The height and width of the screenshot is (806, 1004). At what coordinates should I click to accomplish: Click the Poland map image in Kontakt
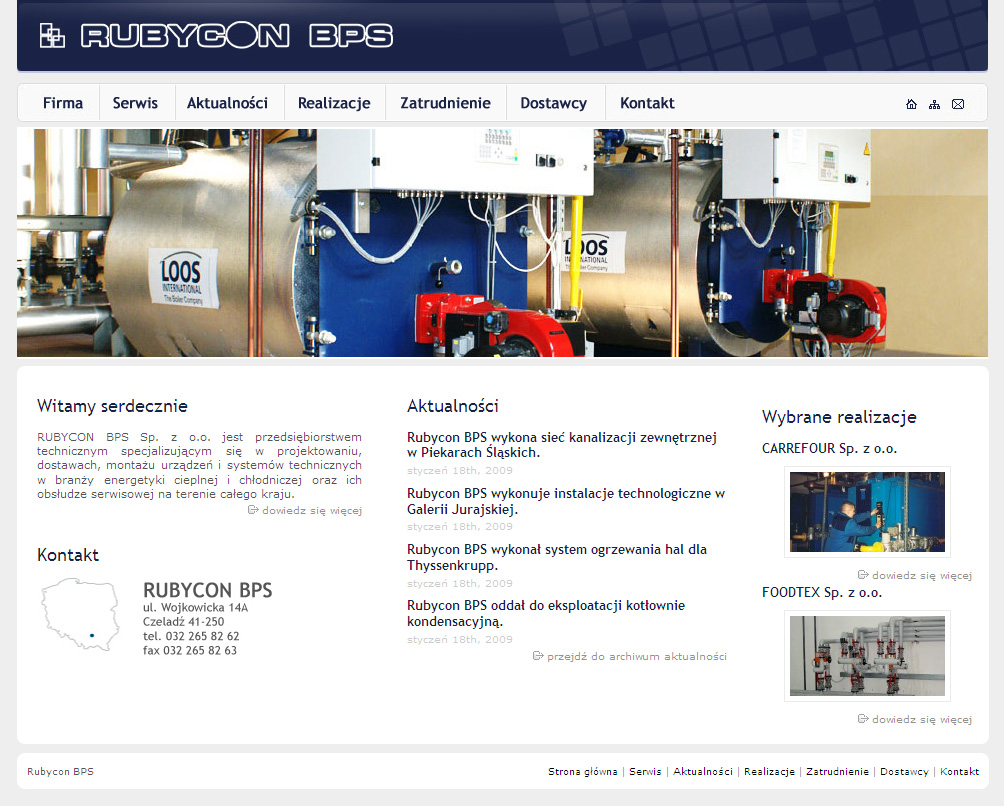pyautogui.click(x=81, y=615)
